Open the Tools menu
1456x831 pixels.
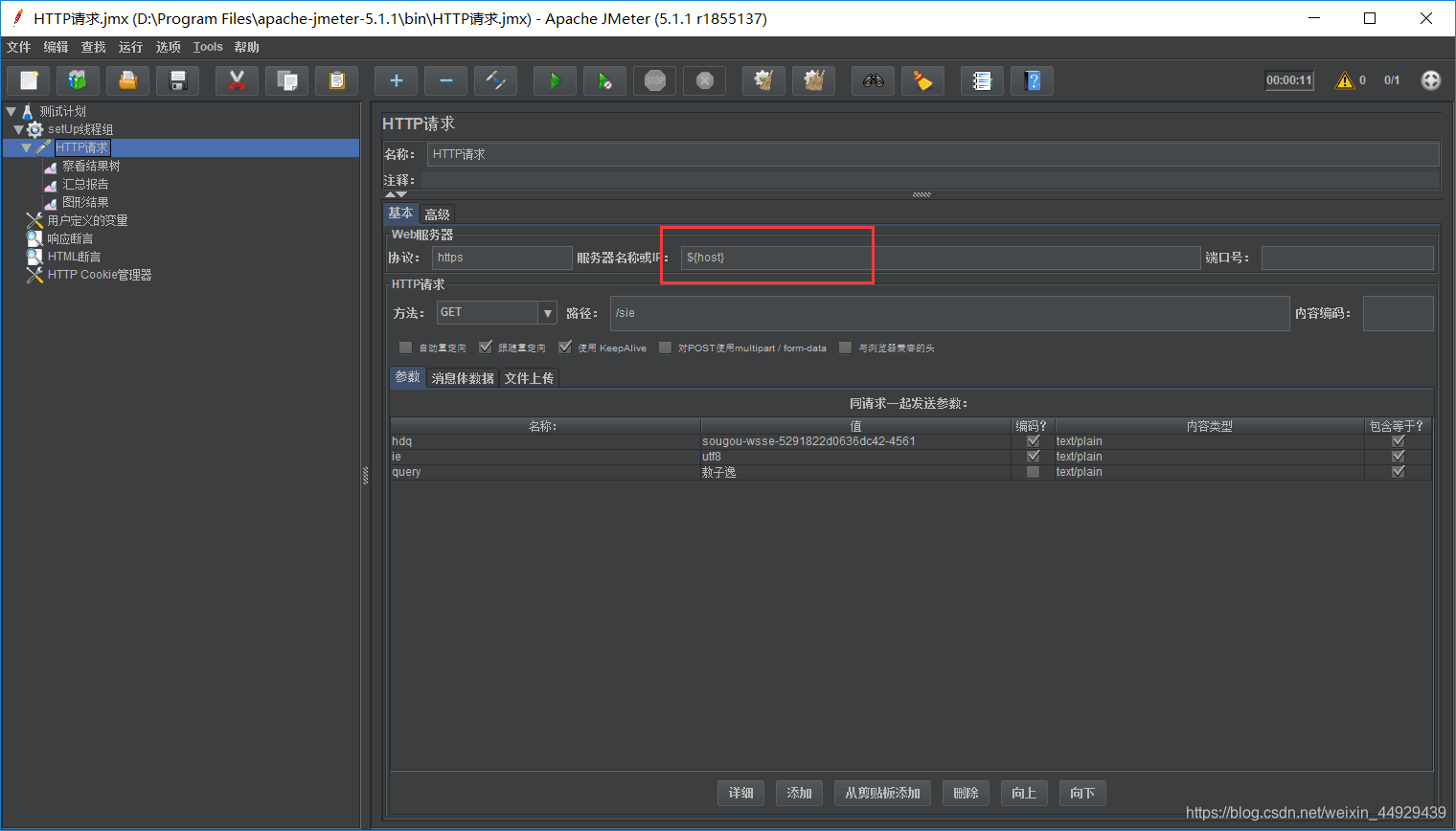point(208,47)
